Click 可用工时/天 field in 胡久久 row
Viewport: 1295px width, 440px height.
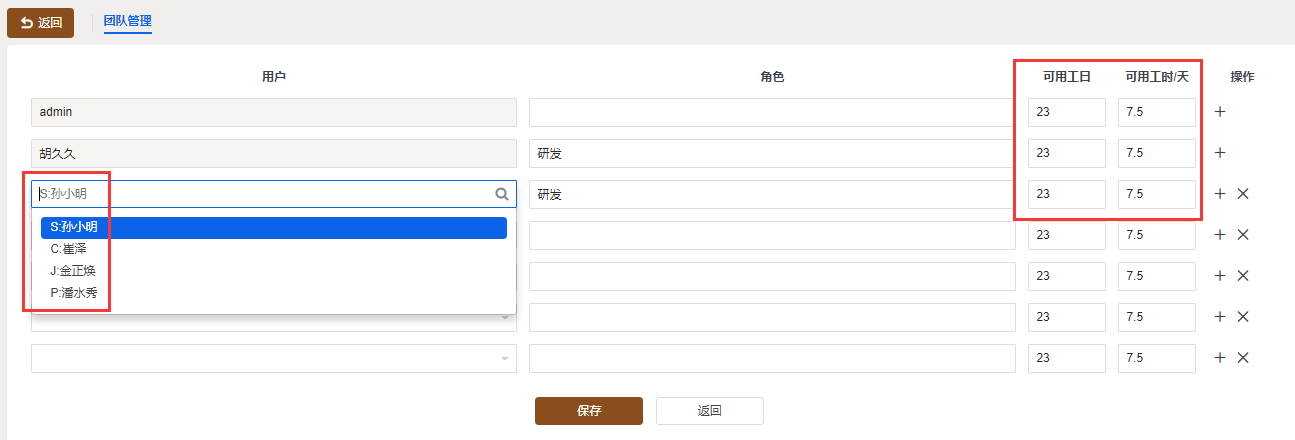tap(1157, 153)
